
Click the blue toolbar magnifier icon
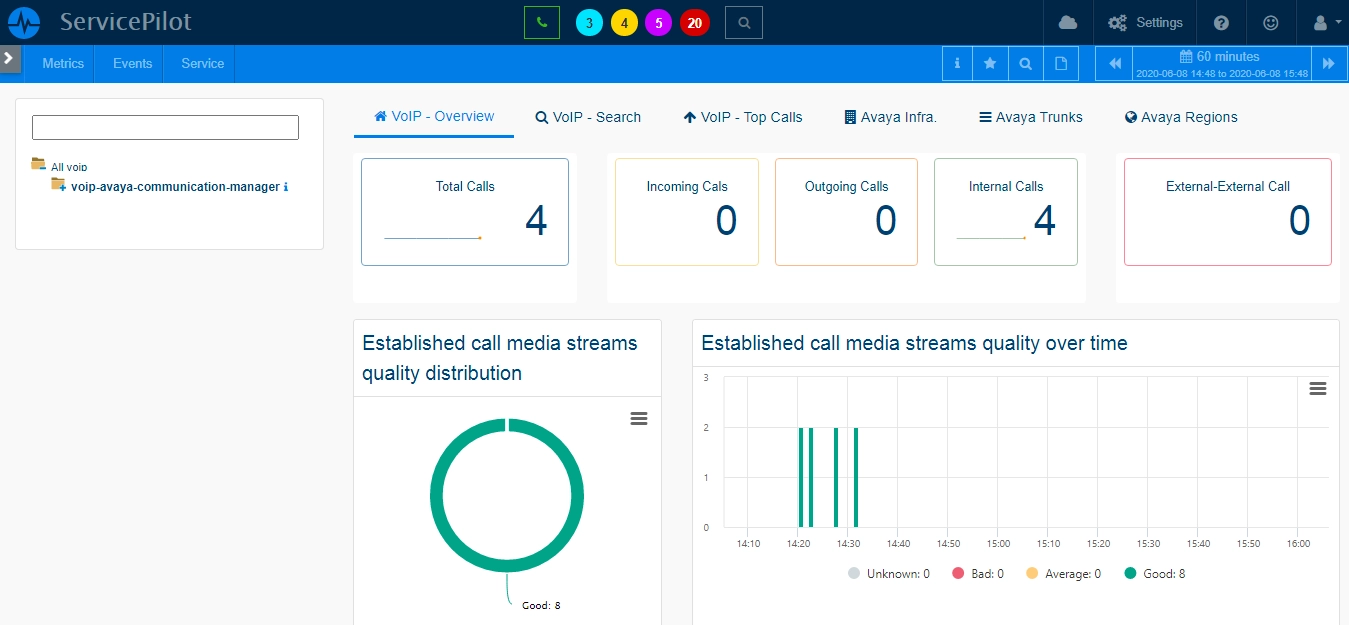point(1025,63)
